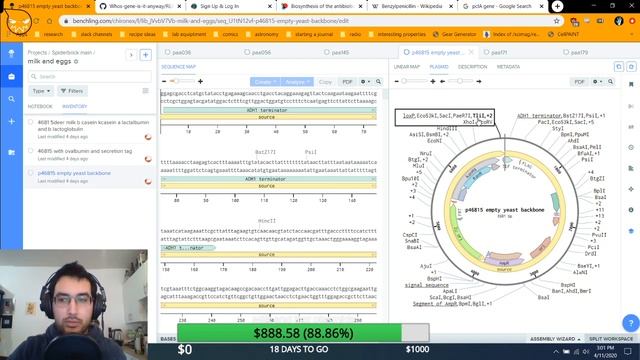Tick checkbox for 4681 5deer milk casein entry
Screen dimensions: 640x360
point(31,122)
